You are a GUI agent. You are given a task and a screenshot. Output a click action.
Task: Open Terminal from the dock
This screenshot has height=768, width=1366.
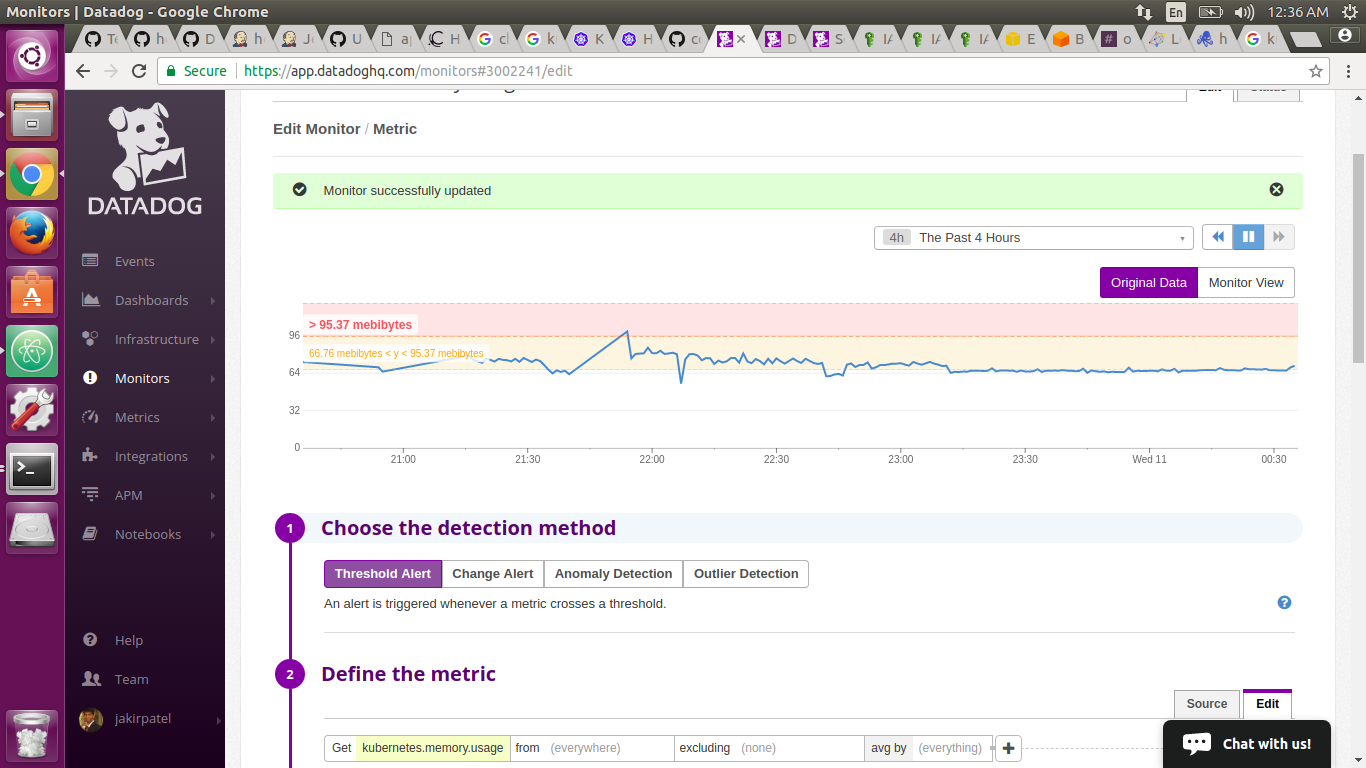point(32,469)
